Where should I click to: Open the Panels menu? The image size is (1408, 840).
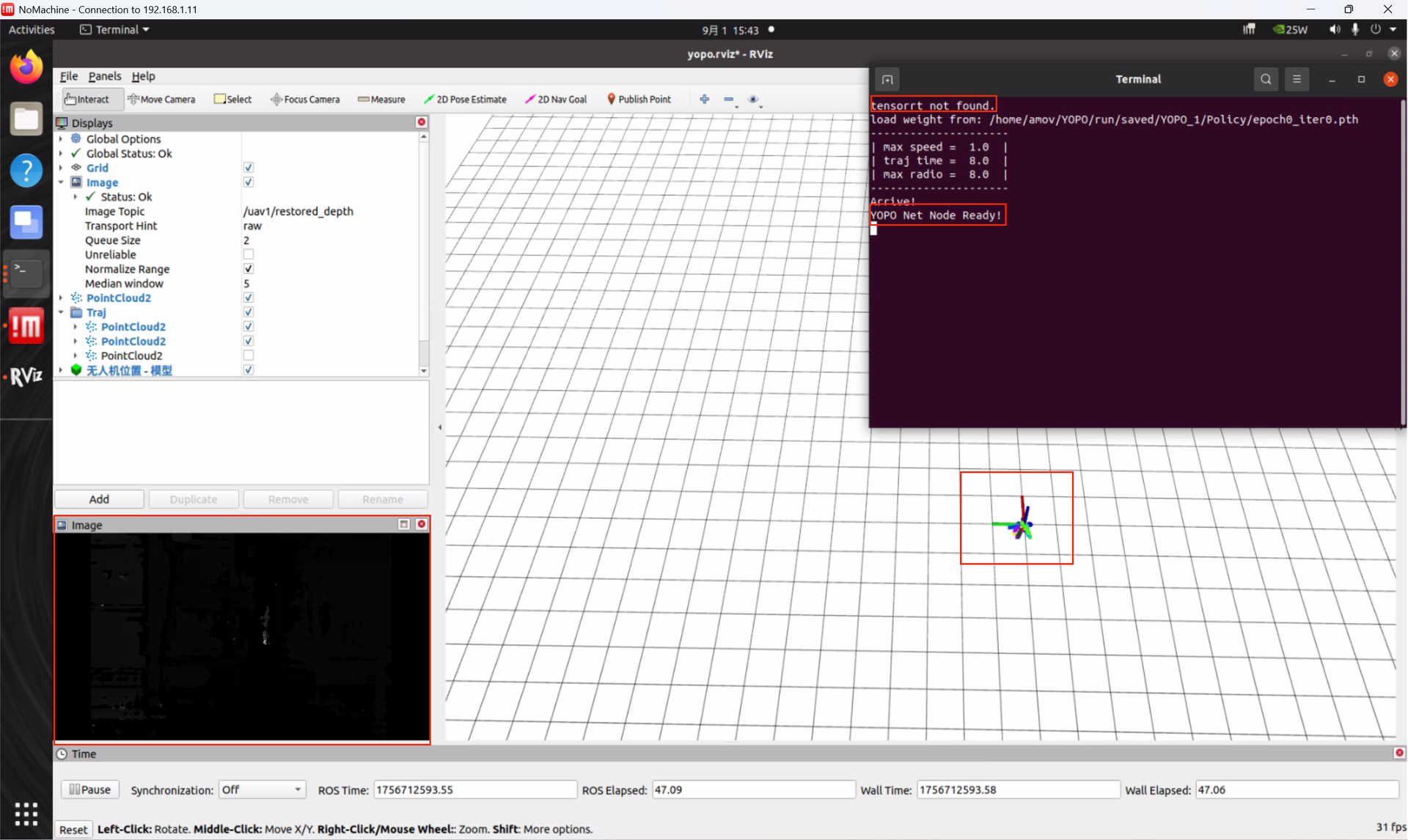(x=104, y=75)
